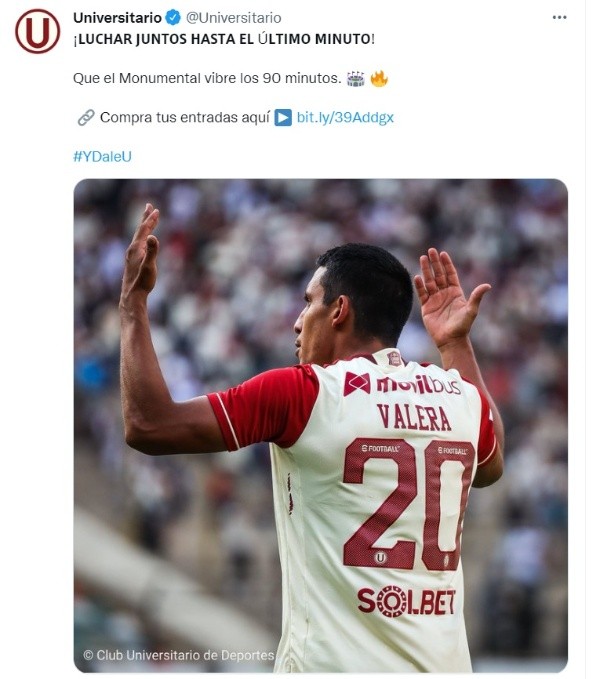Click the LUCHAR JUNTOS headline text
The width and height of the screenshot is (600, 679).
[224, 39]
